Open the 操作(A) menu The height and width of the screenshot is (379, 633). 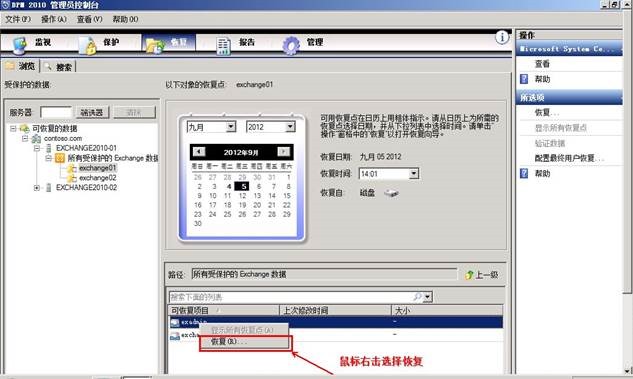pyautogui.click(x=54, y=19)
